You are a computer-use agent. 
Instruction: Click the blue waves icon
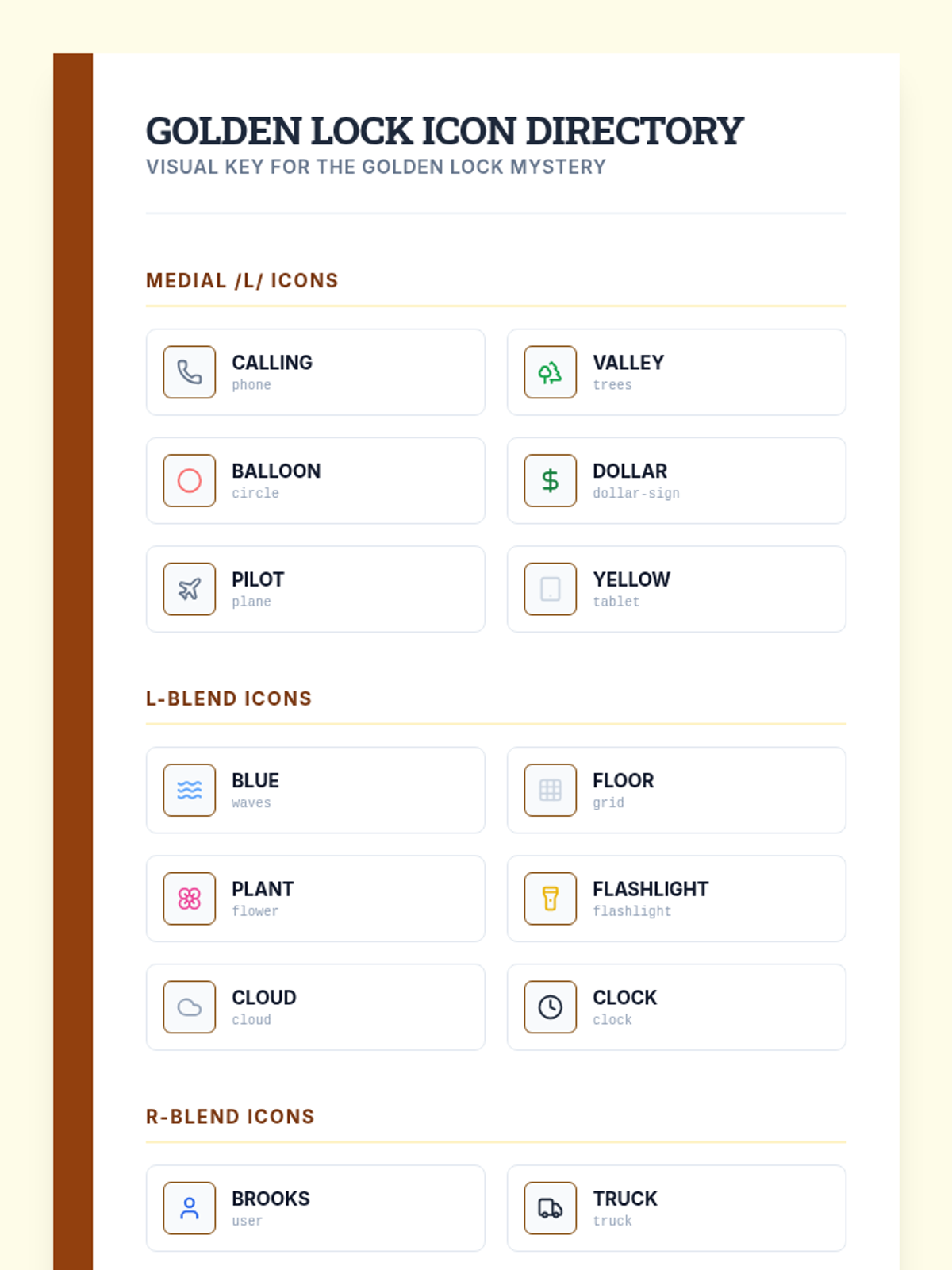coord(189,790)
